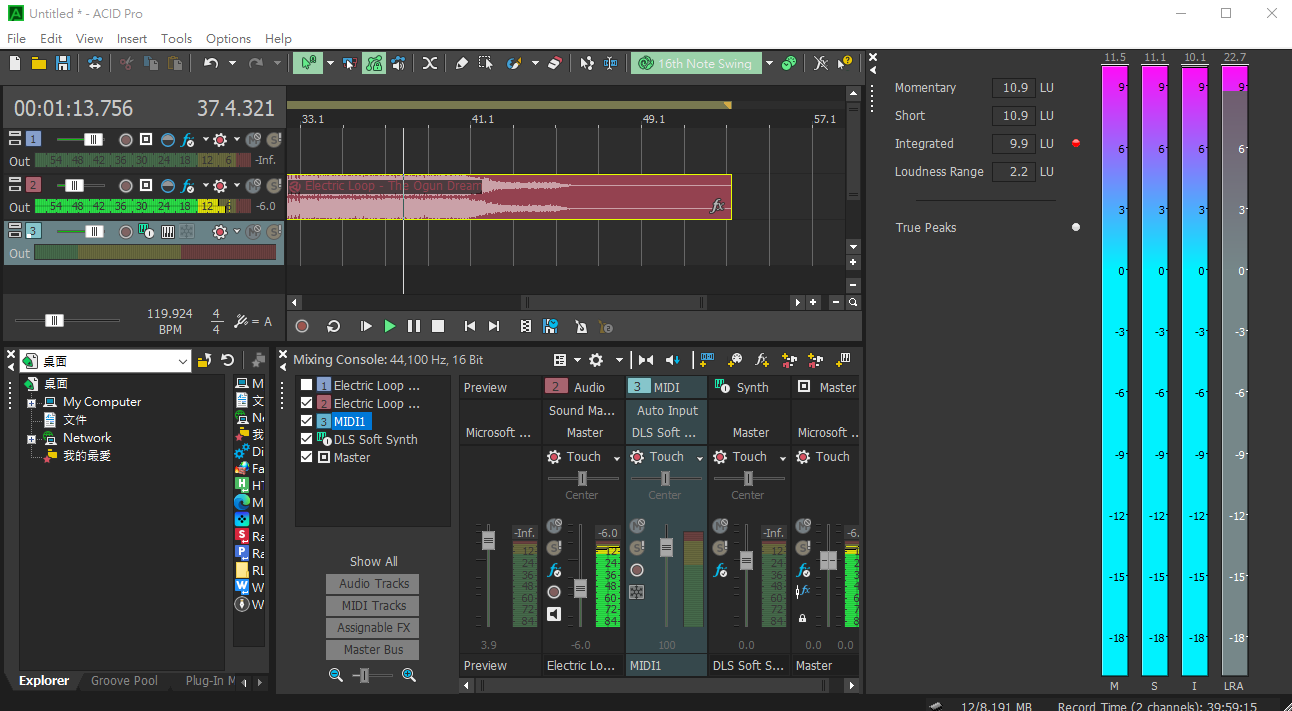Open the track FX on track 2
Image resolution: width=1292 pixels, height=711 pixels.
(187, 185)
